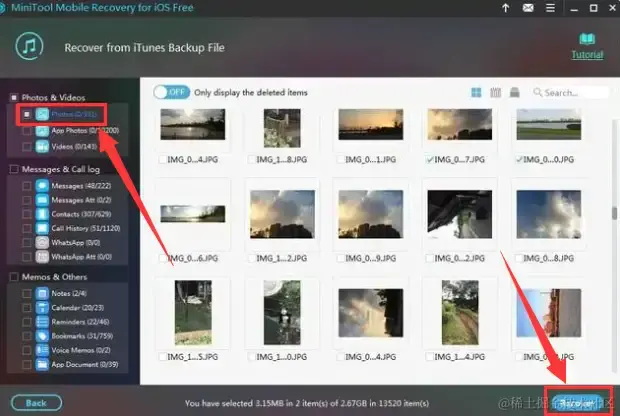620x416 pixels.
Task: Click the Voice Memos category icon
Action: (42, 350)
